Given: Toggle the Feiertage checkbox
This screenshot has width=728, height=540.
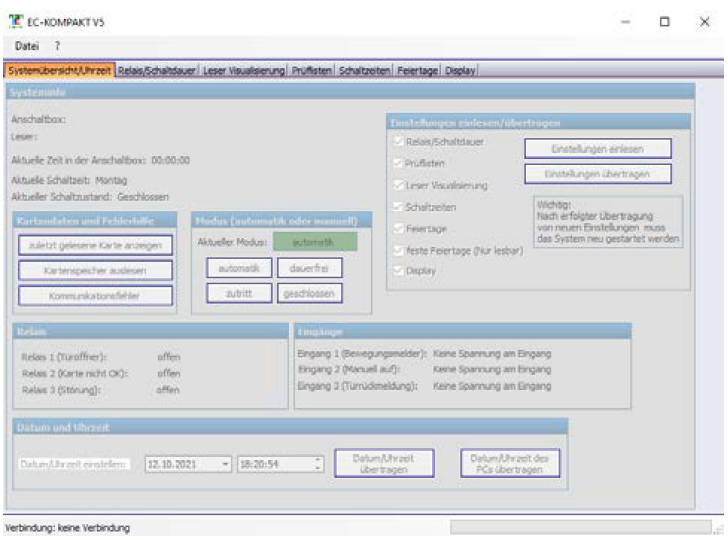Looking at the screenshot, I should [398, 228].
